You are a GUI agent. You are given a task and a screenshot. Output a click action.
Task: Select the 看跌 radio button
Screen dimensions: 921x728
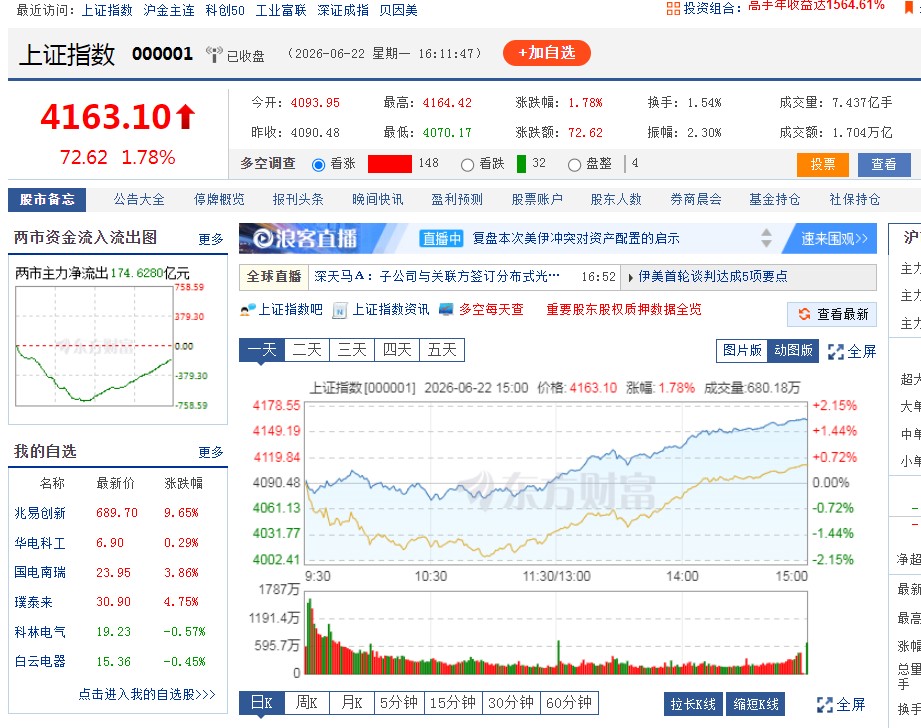click(468, 165)
